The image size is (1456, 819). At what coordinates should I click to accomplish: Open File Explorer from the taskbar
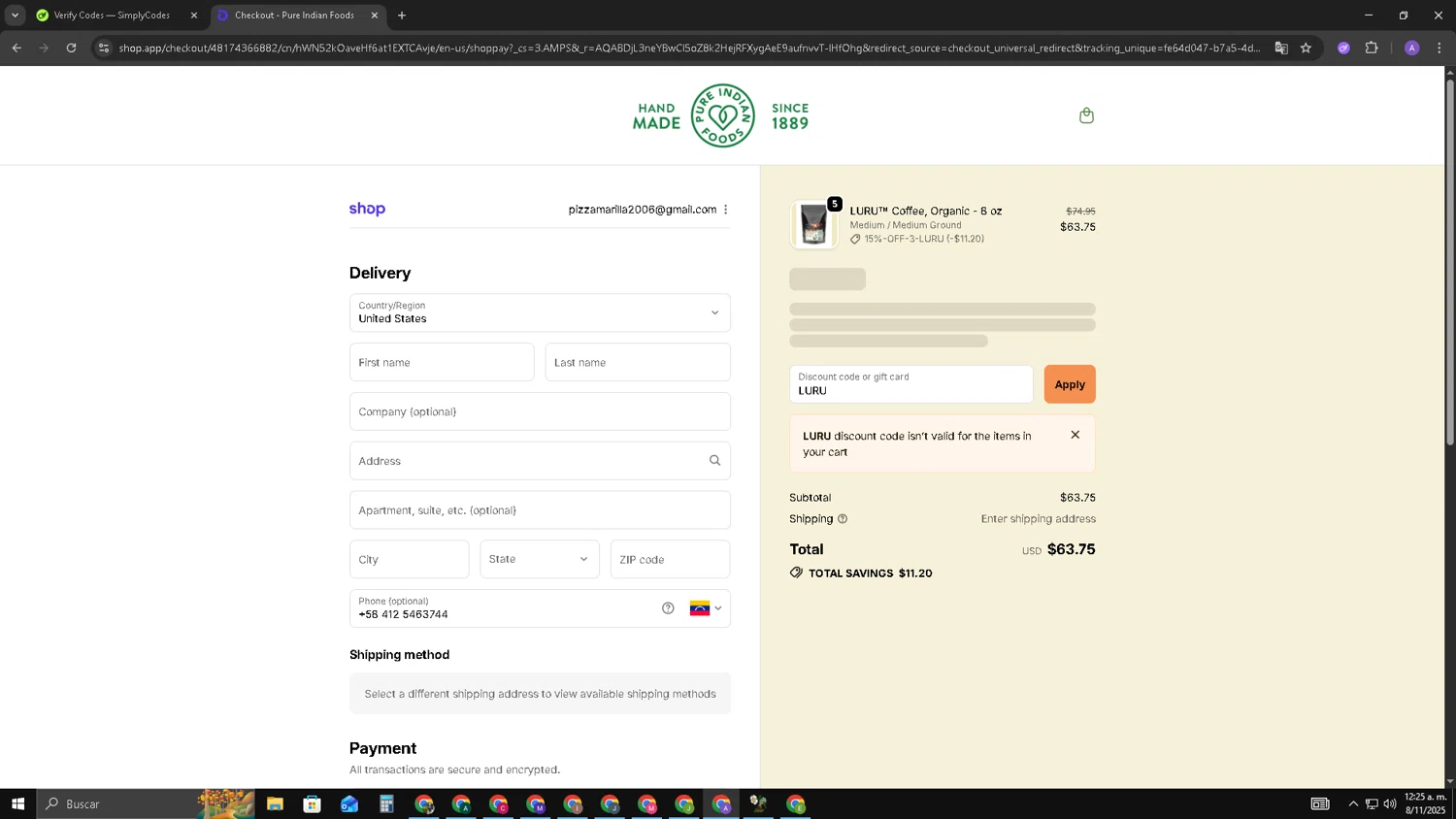click(275, 803)
